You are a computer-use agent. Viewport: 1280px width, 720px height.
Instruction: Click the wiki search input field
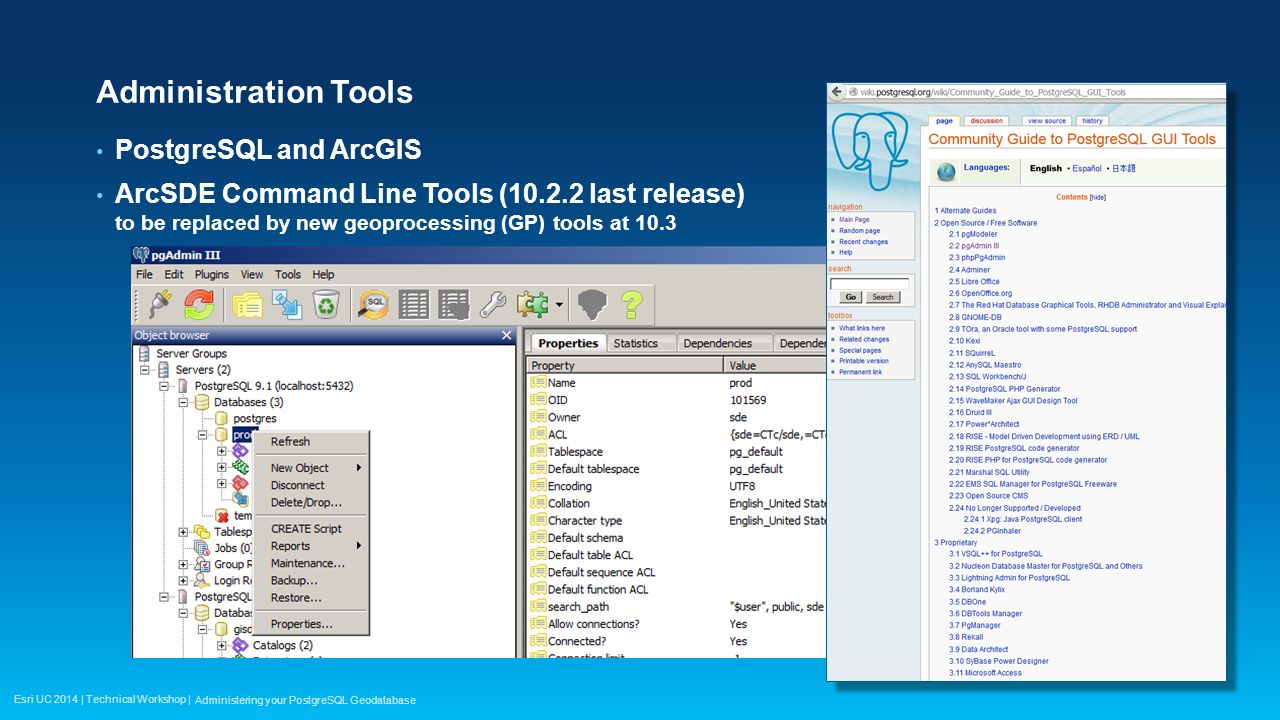[869, 283]
